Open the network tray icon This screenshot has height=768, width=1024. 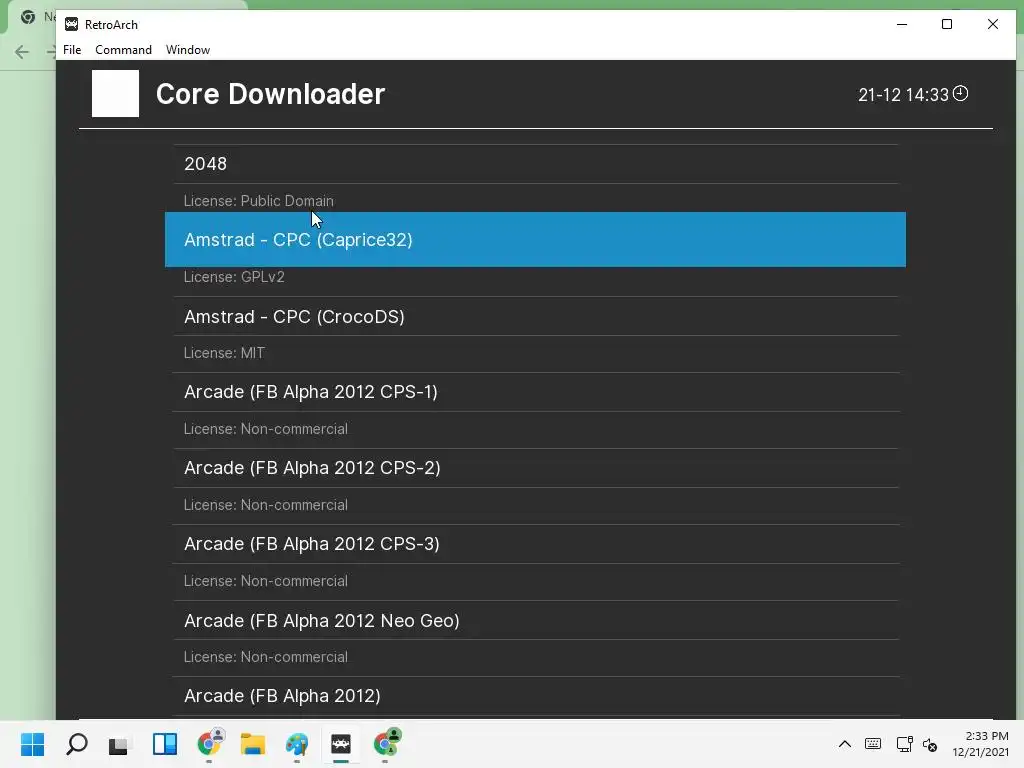click(904, 744)
